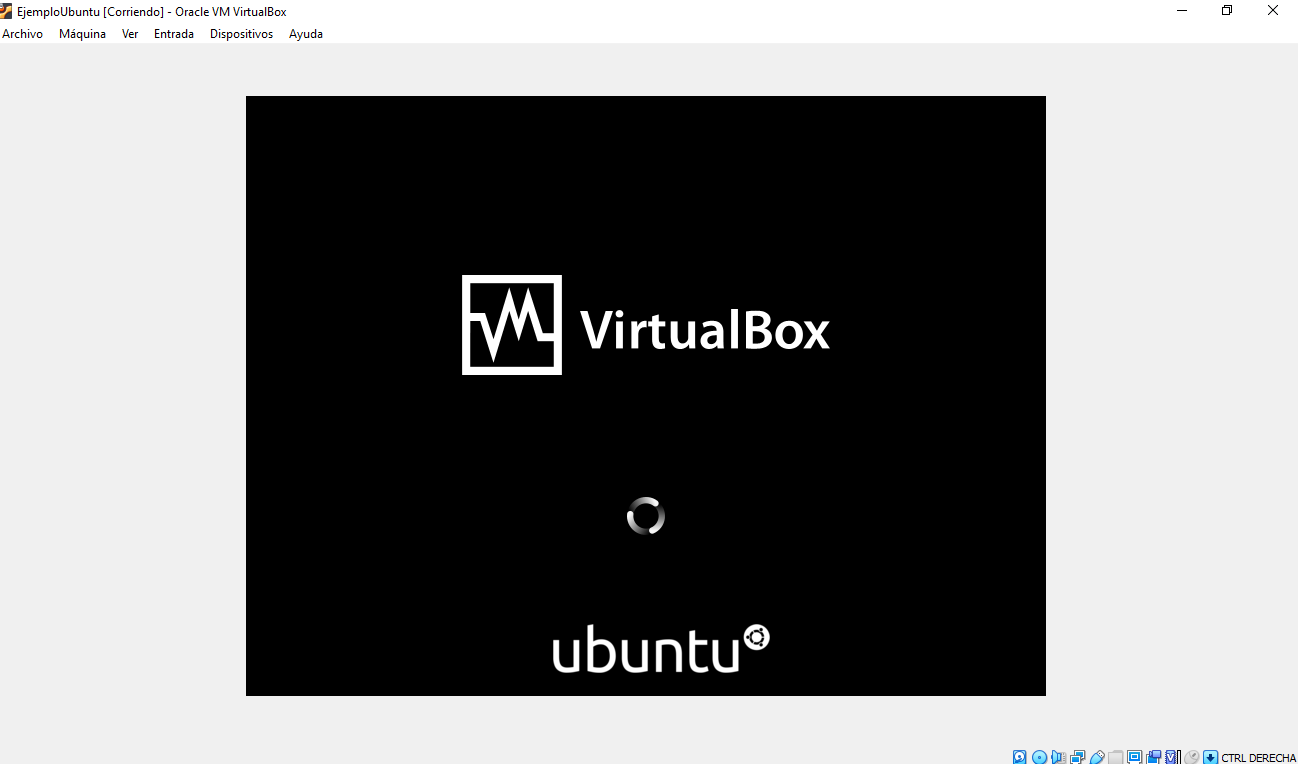
Task: Click the hard disk activity status icon
Action: click(1020, 757)
